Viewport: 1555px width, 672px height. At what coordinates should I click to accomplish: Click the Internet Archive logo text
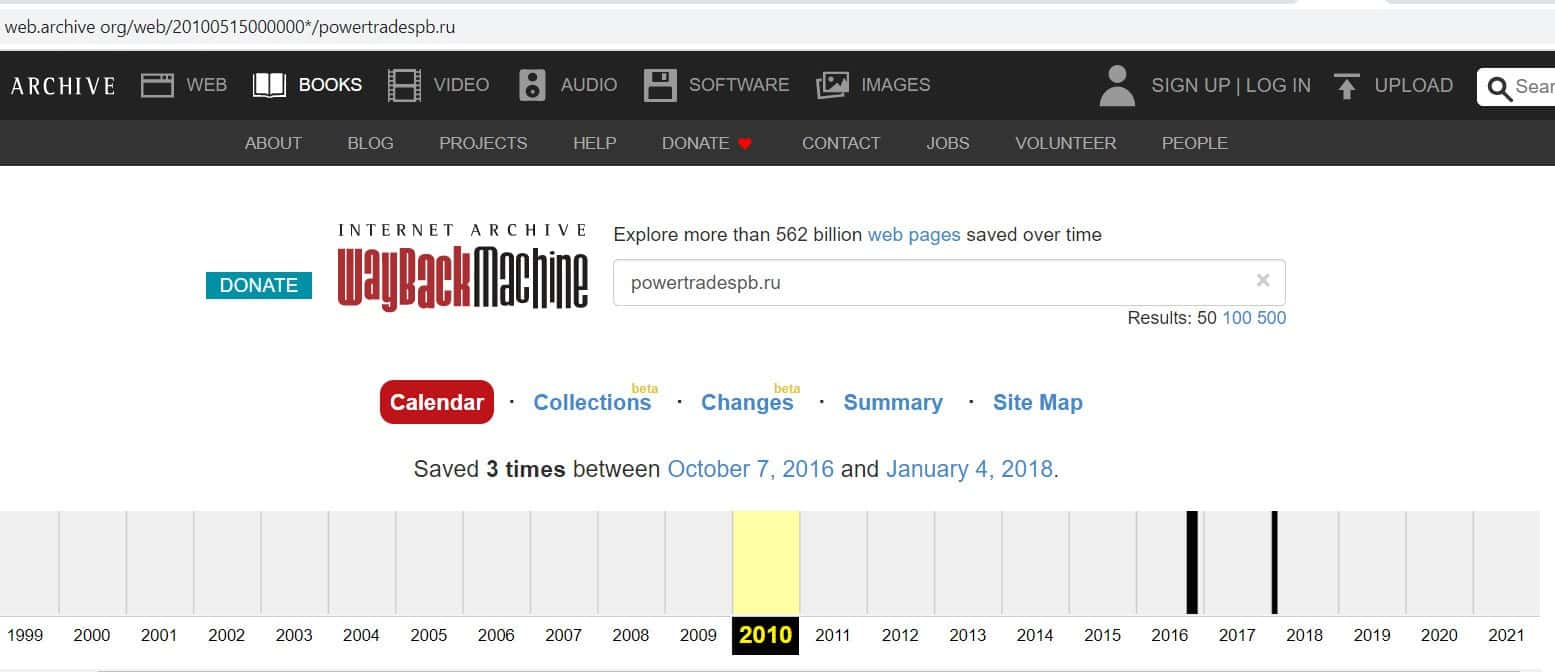463,230
